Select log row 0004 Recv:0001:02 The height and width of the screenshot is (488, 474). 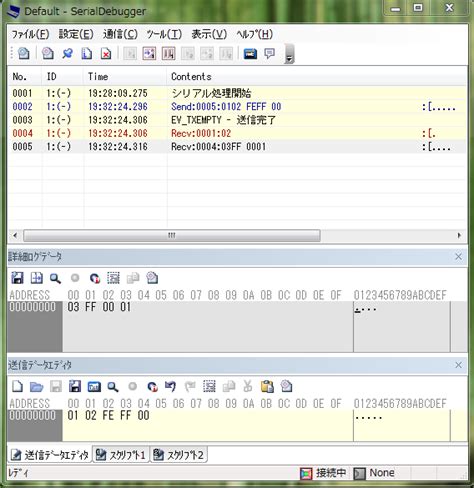click(237, 133)
